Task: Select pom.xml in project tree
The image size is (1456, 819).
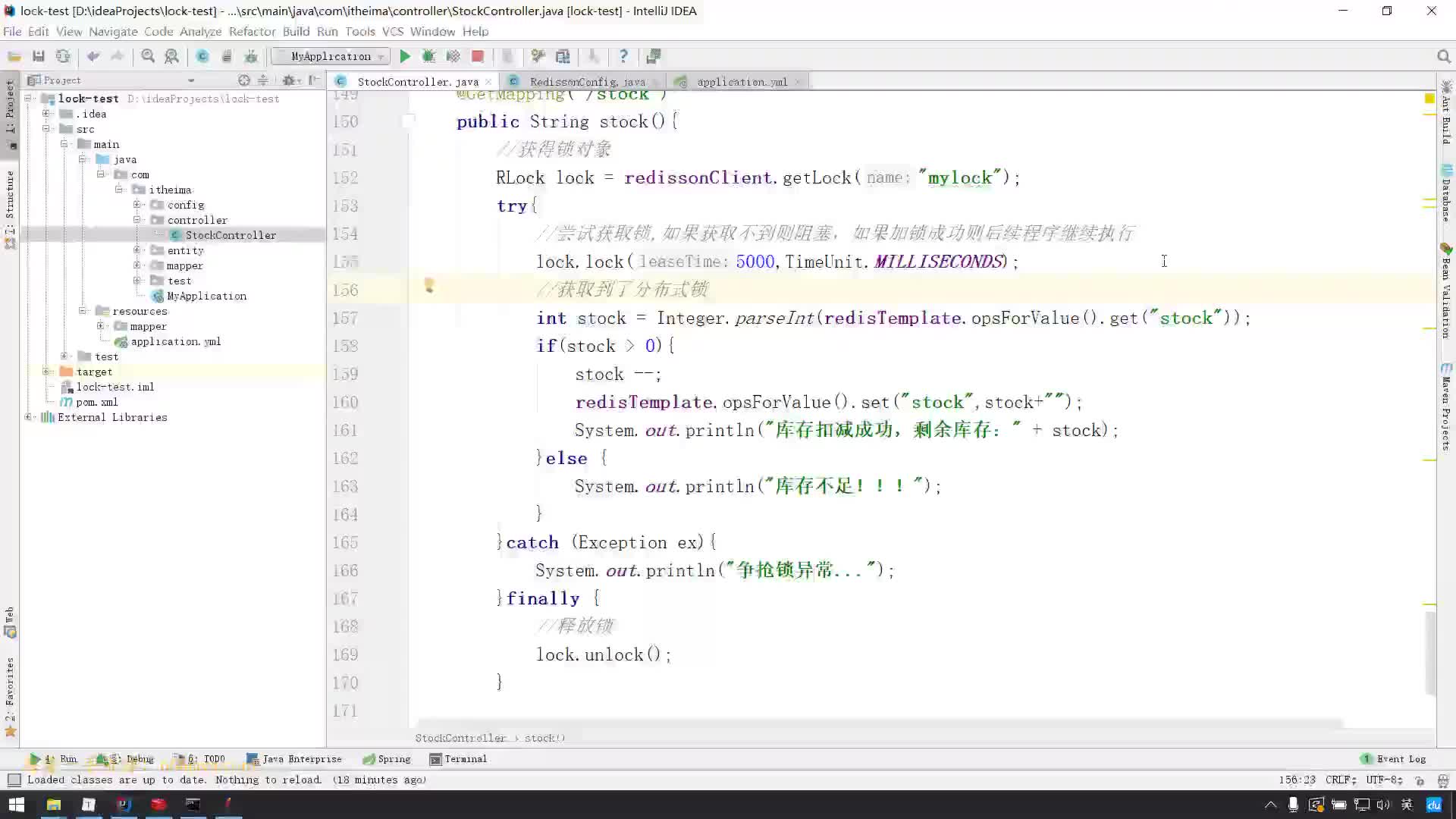Action: coord(96,402)
